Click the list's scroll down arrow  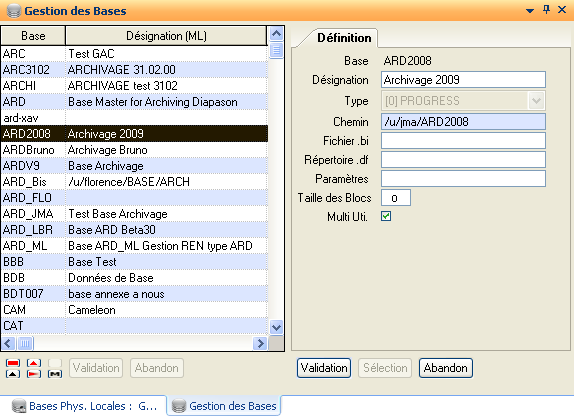(x=276, y=327)
